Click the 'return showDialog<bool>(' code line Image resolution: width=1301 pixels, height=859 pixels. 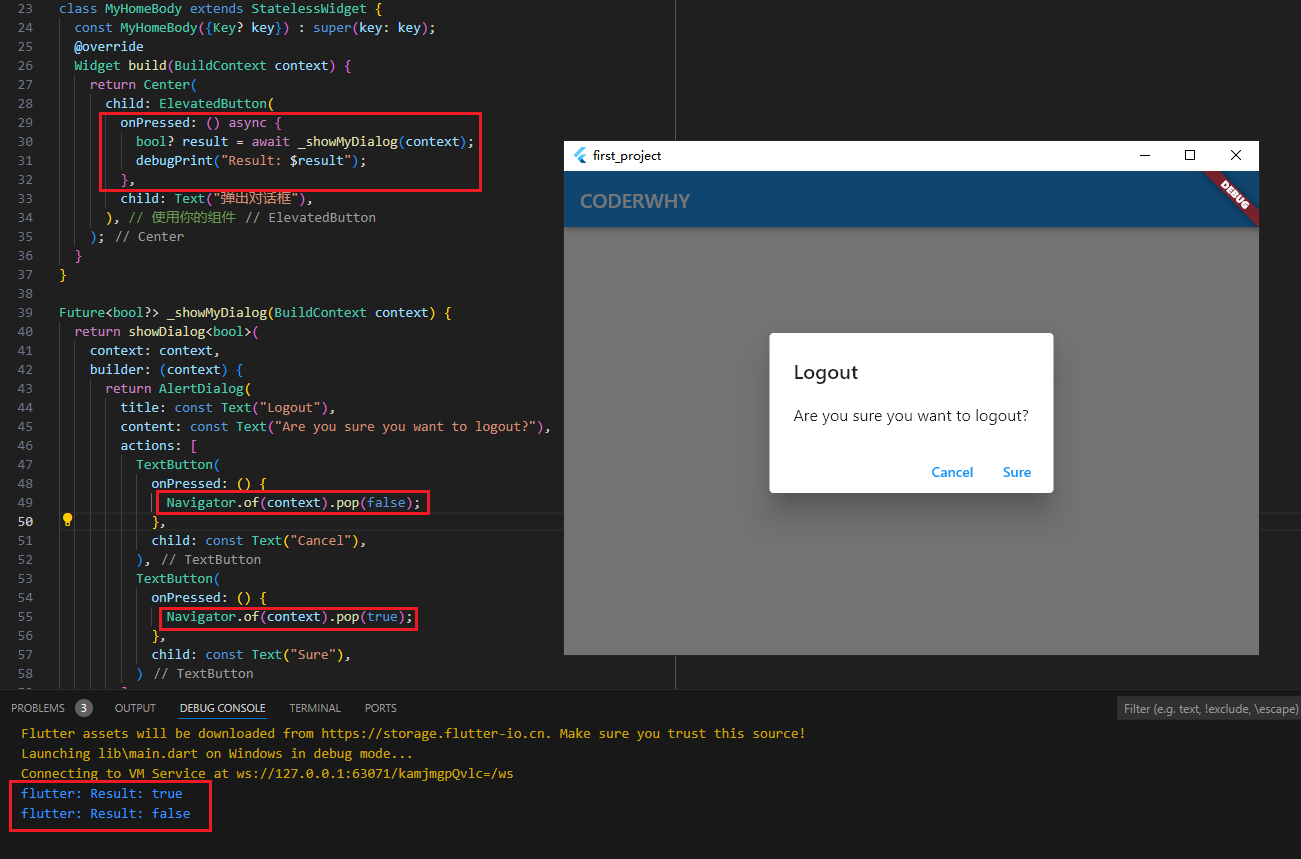[x=167, y=331]
